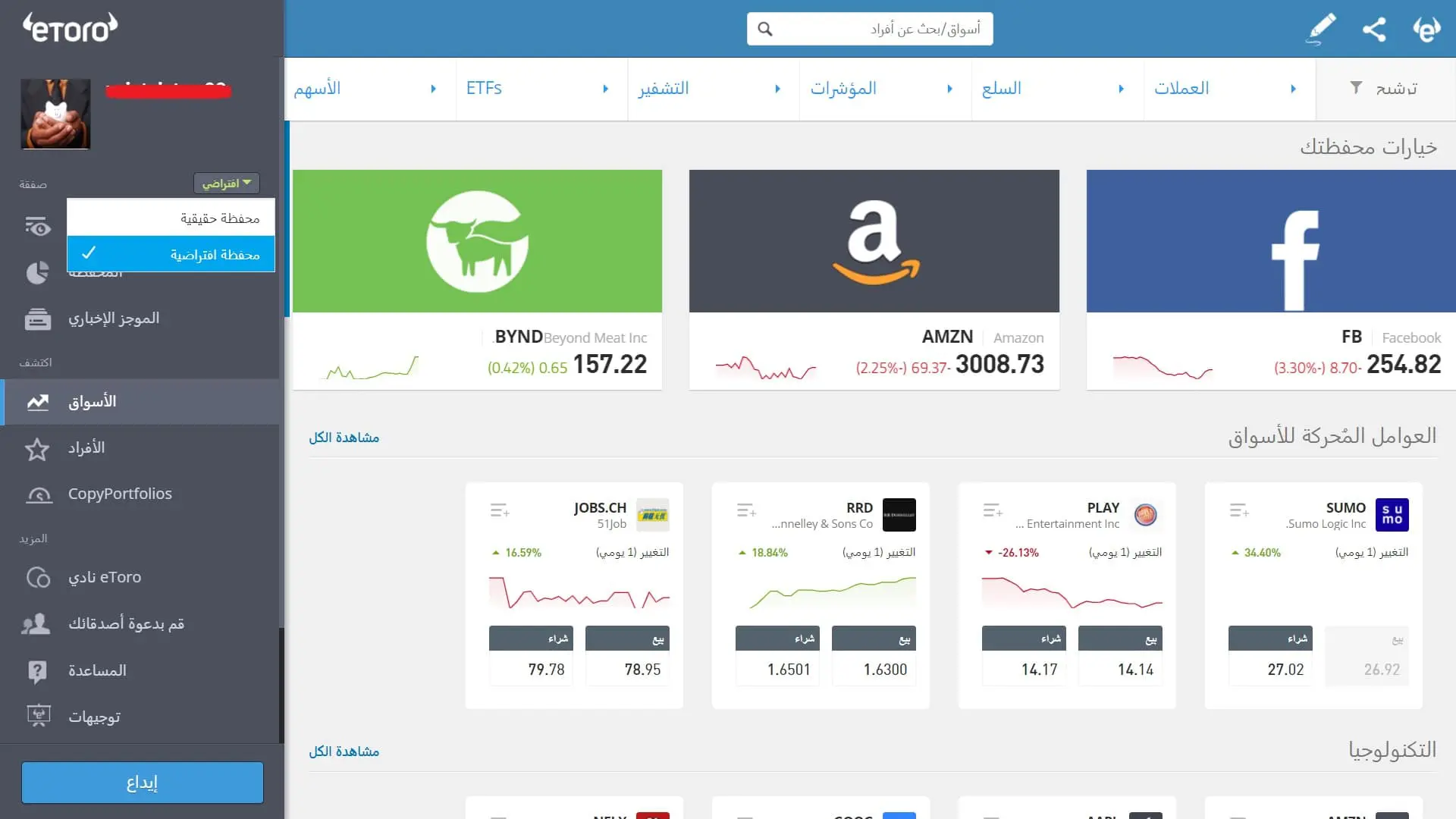Screen dimensions: 1456x819
Task: Click the filter funnel icon
Action: (1357, 88)
